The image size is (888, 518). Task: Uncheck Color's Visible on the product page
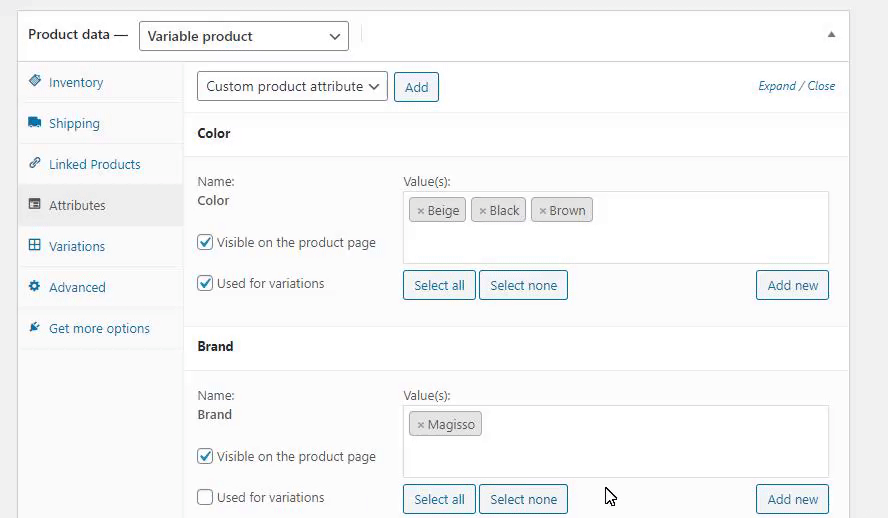tap(205, 242)
